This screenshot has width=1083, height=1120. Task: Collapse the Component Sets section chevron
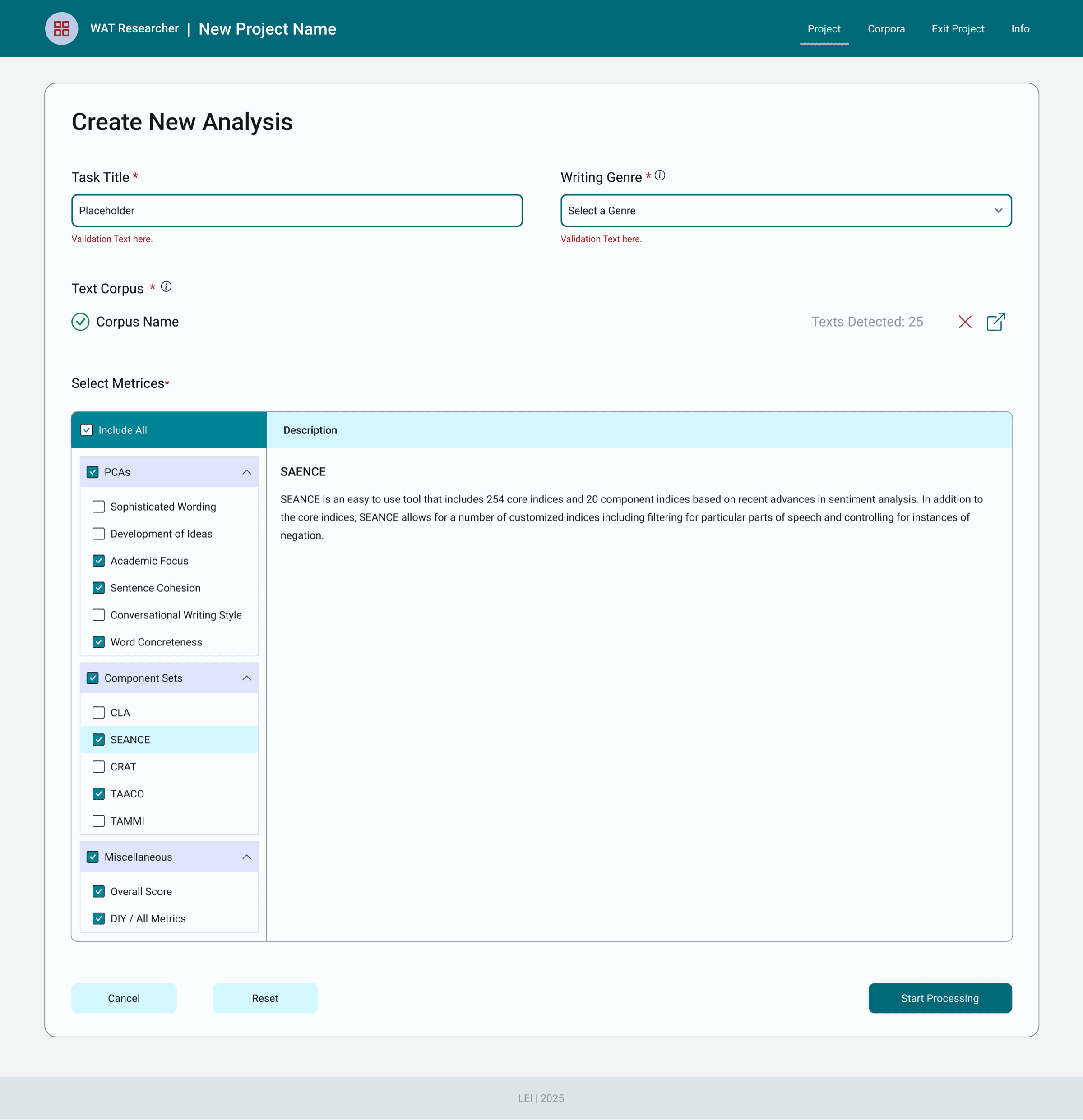pos(246,678)
